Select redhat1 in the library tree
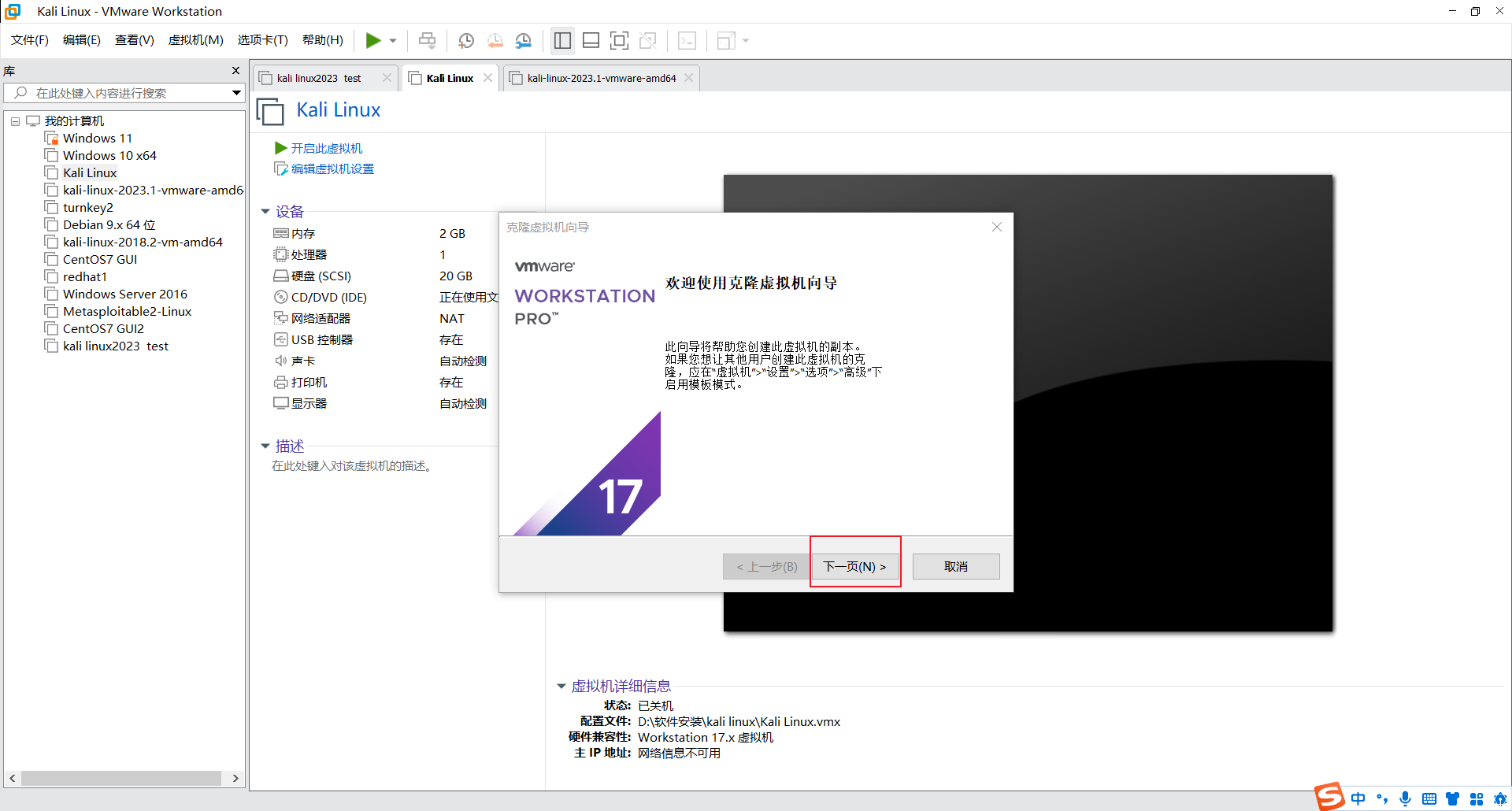The image size is (1512, 811). pyautogui.click(x=85, y=277)
